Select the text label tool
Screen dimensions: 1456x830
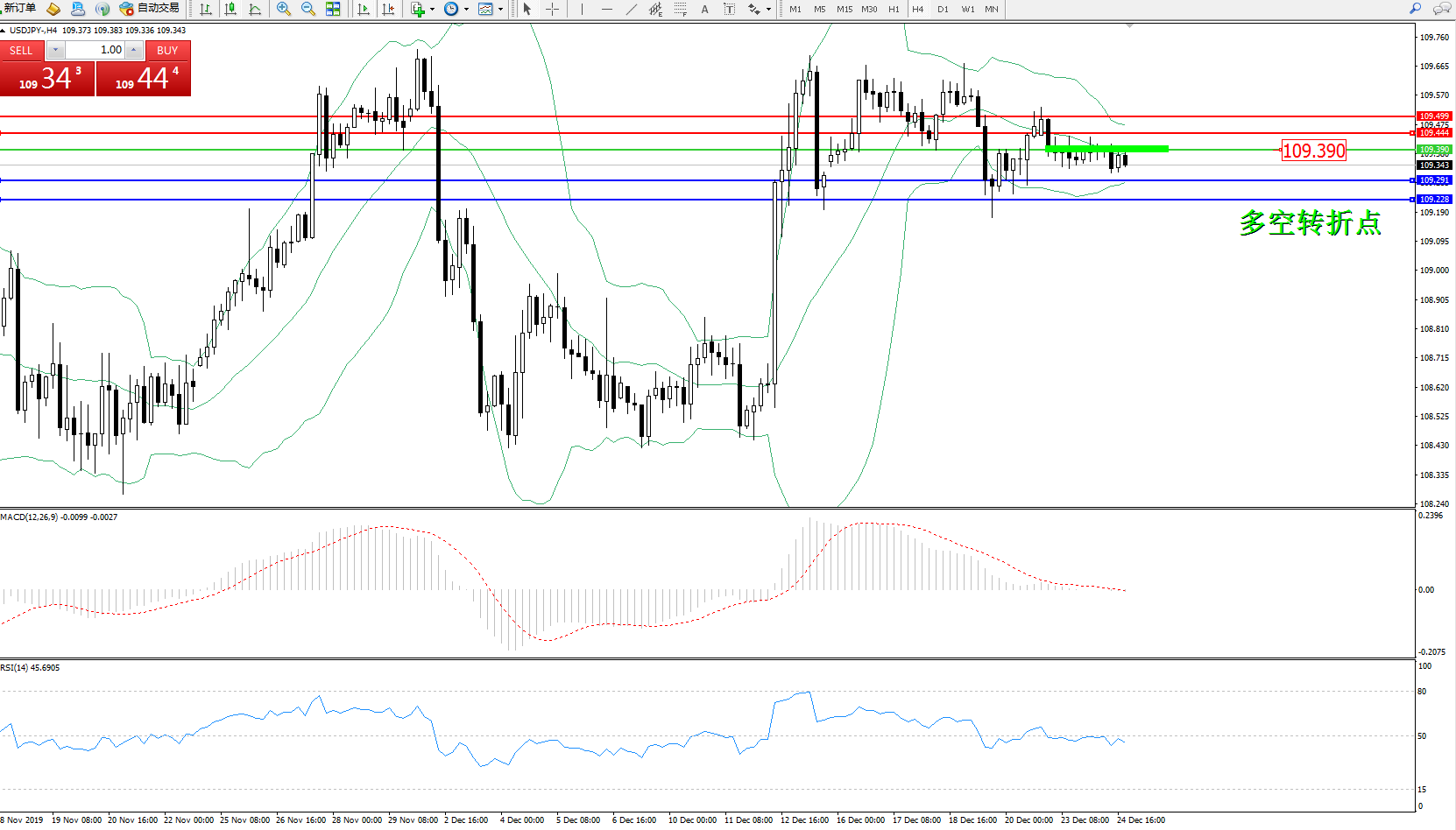tap(729, 9)
